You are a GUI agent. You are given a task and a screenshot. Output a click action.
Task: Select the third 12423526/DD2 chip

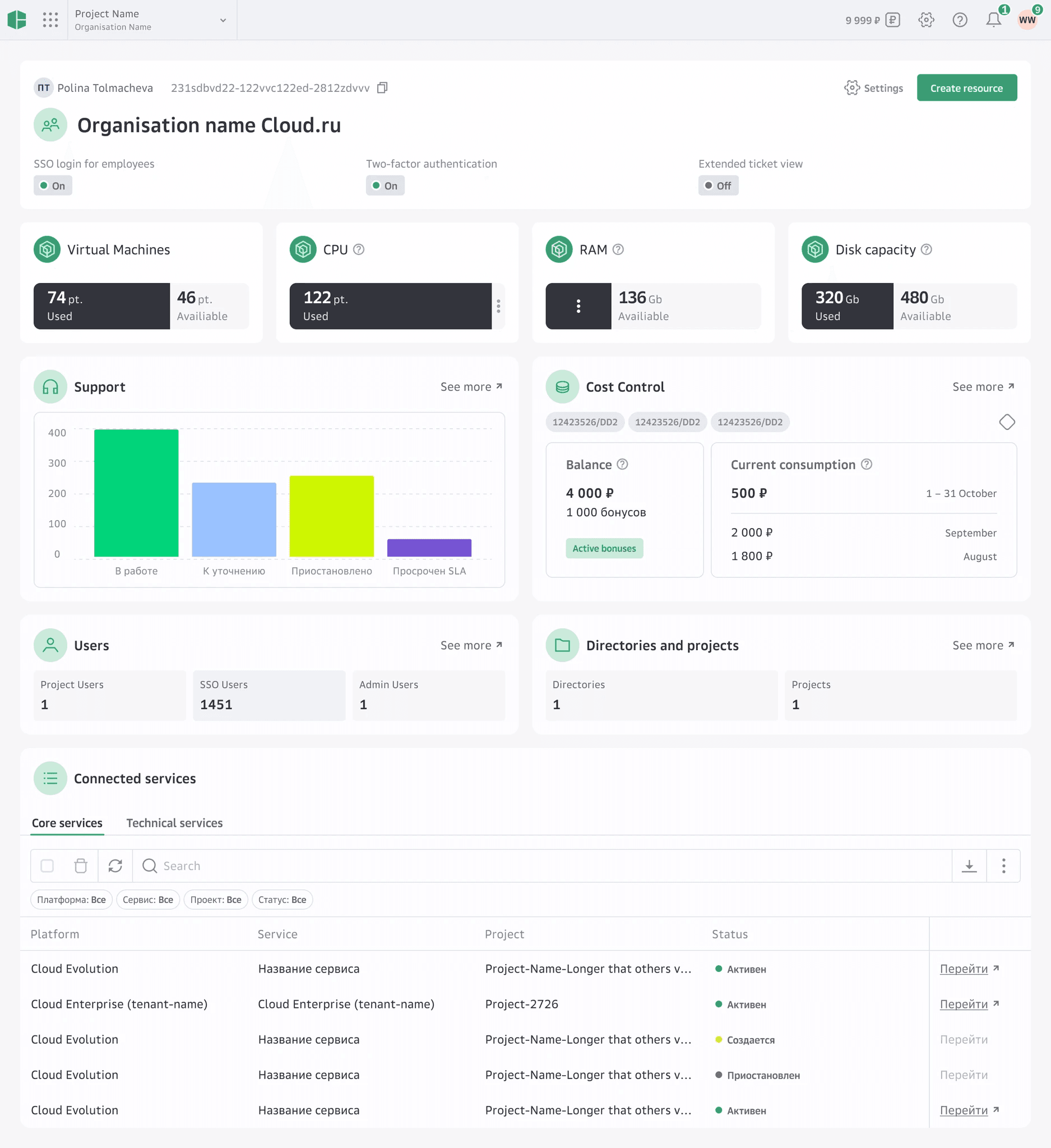(750, 422)
